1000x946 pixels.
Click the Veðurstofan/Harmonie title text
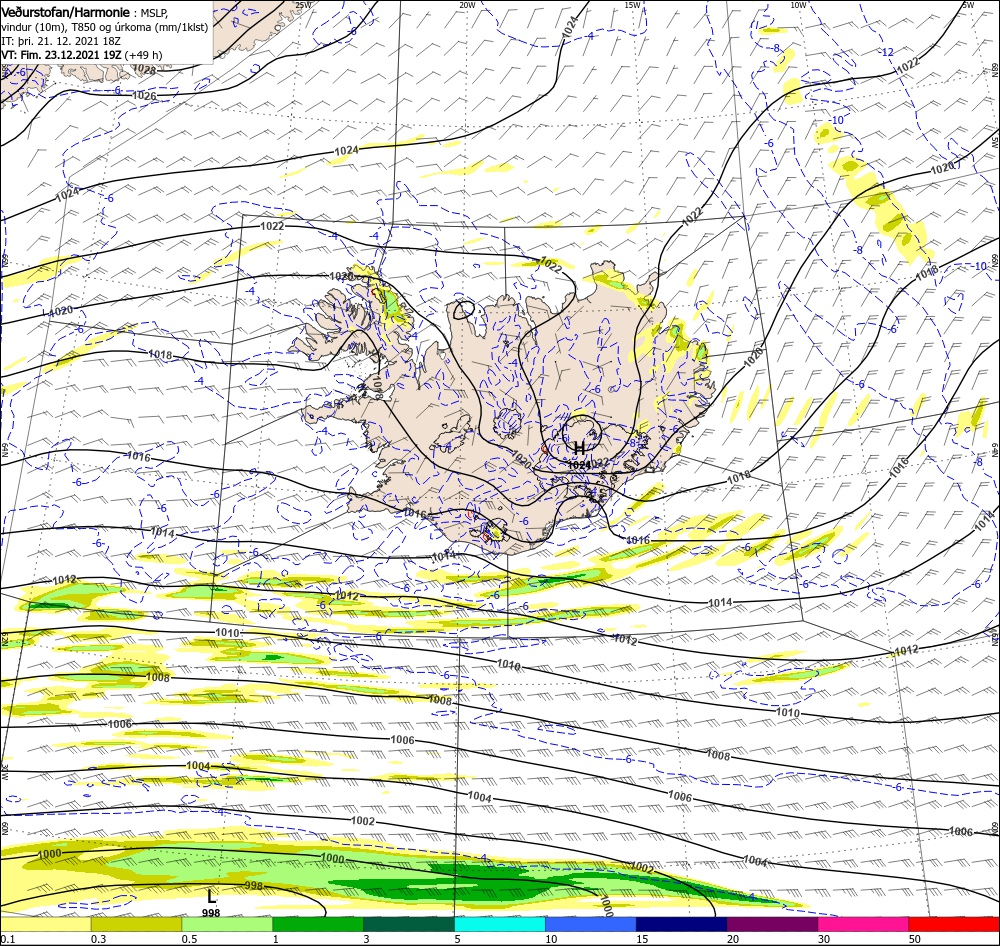tap(66, 12)
